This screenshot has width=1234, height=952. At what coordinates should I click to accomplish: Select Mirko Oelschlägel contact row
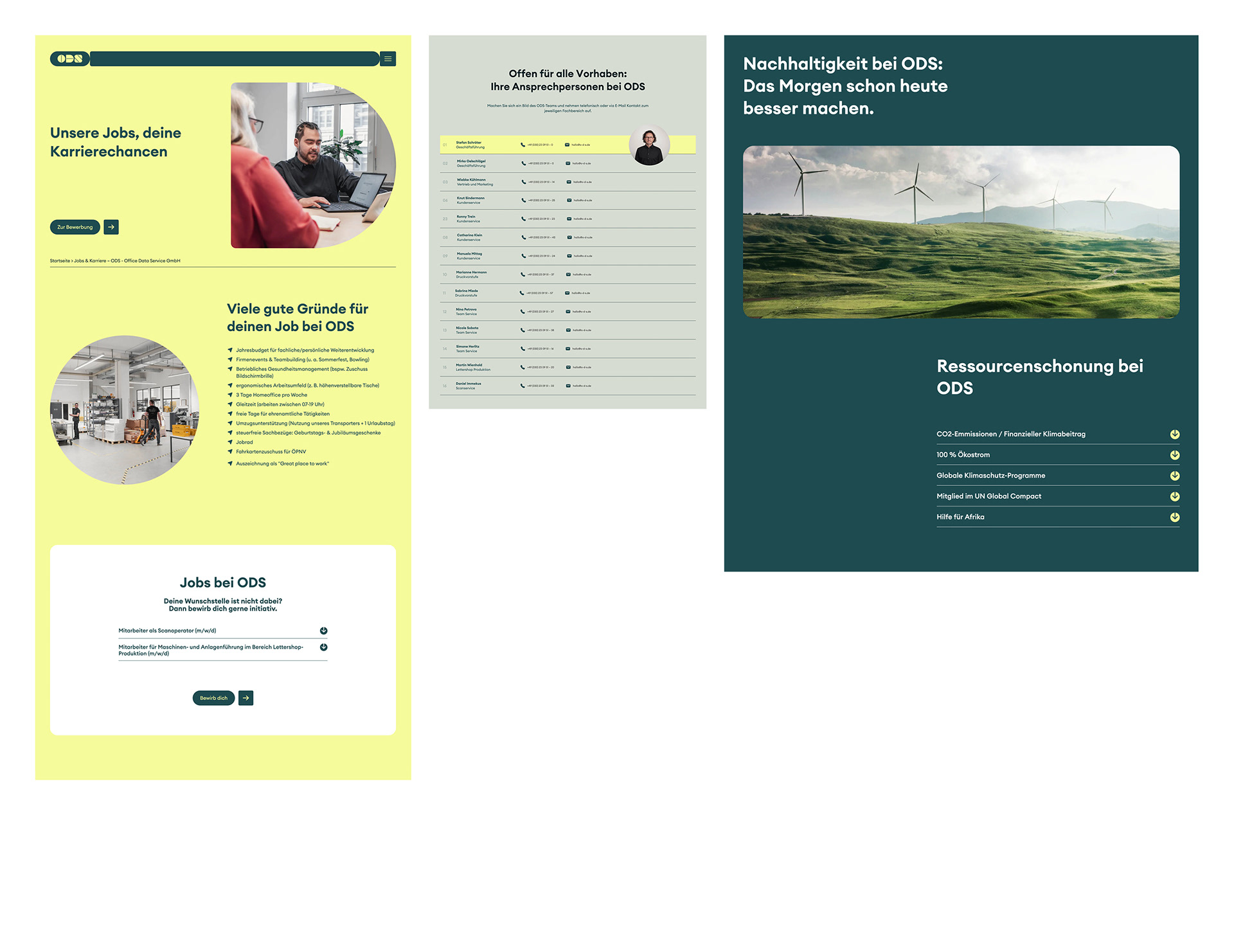(x=471, y=163)
